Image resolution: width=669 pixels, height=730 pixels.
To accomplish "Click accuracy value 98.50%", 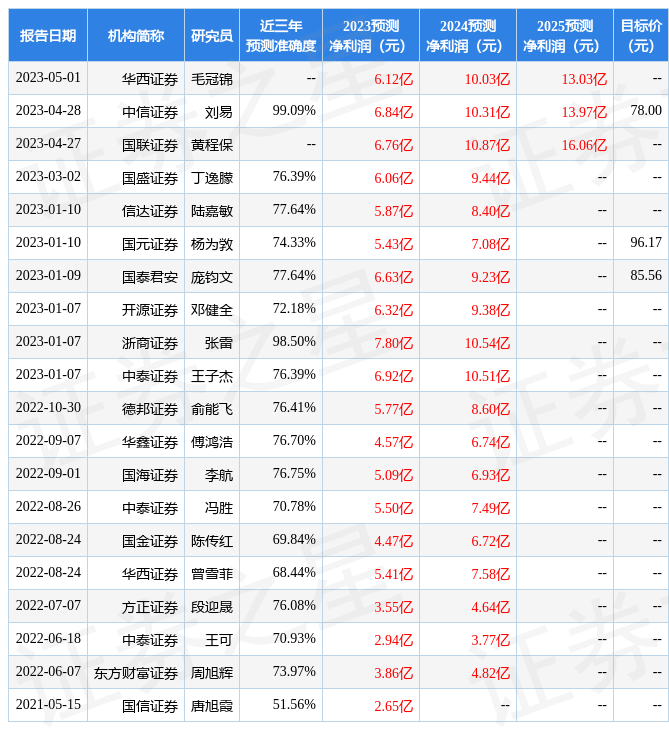I will pos(294,342).
